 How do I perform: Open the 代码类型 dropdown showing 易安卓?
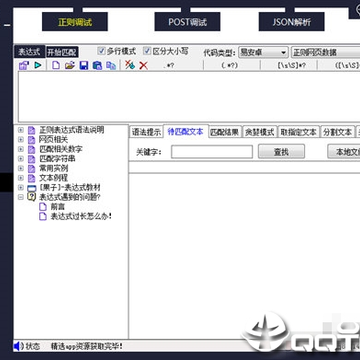(x=263, y=52)
